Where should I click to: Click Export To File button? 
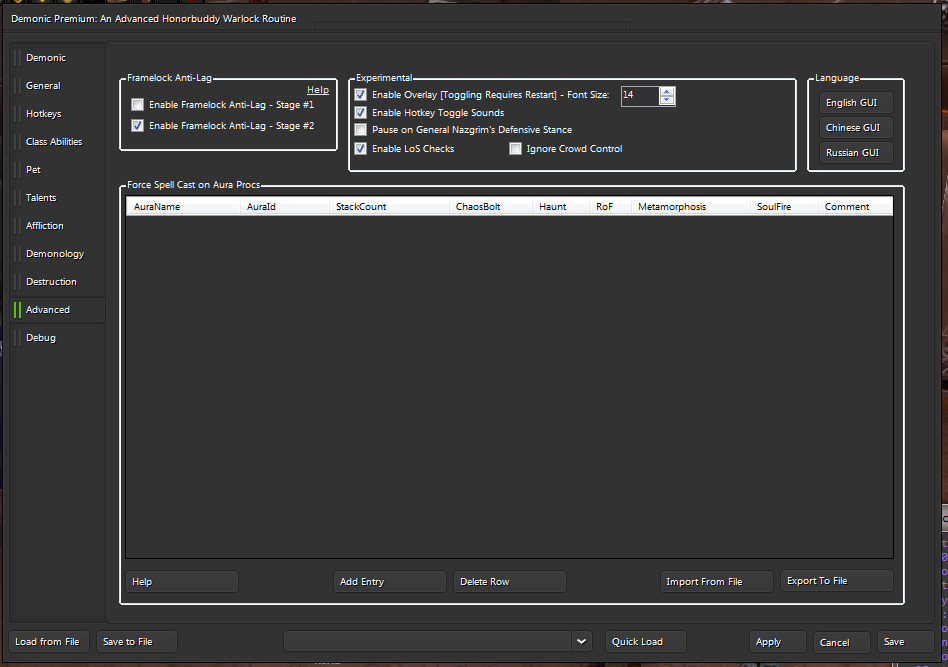click(837, 581)
